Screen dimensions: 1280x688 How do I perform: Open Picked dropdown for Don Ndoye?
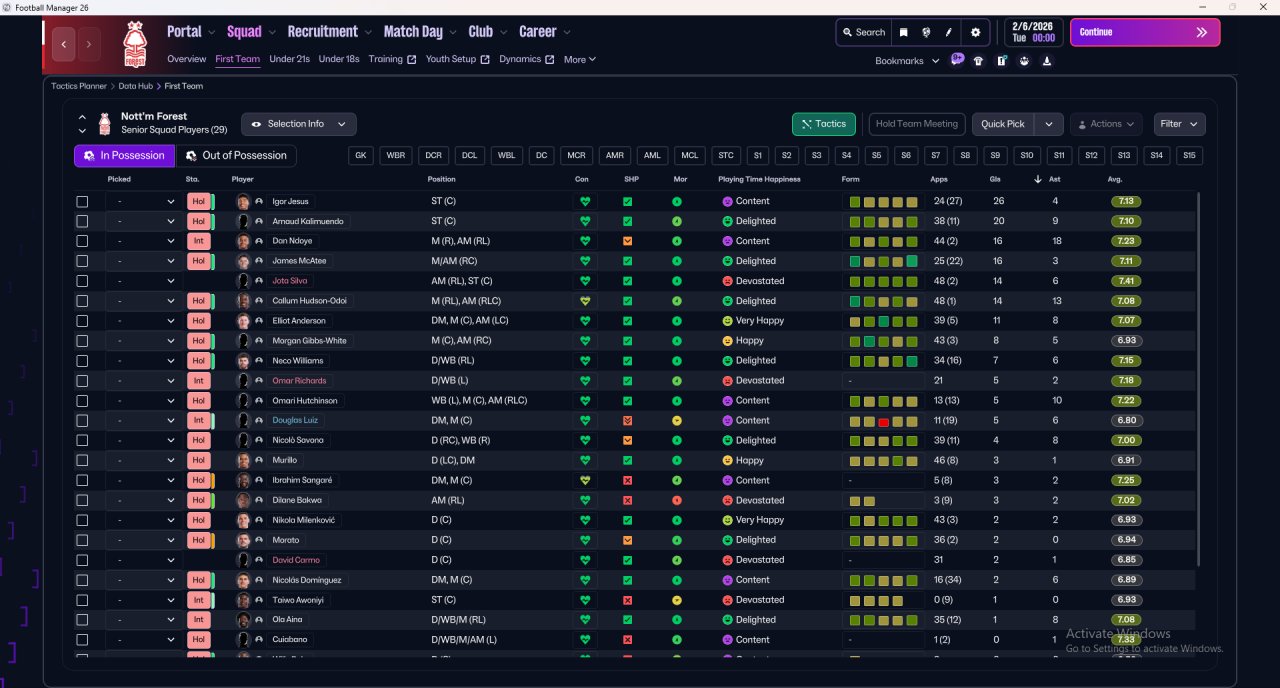tap(143, 241)
